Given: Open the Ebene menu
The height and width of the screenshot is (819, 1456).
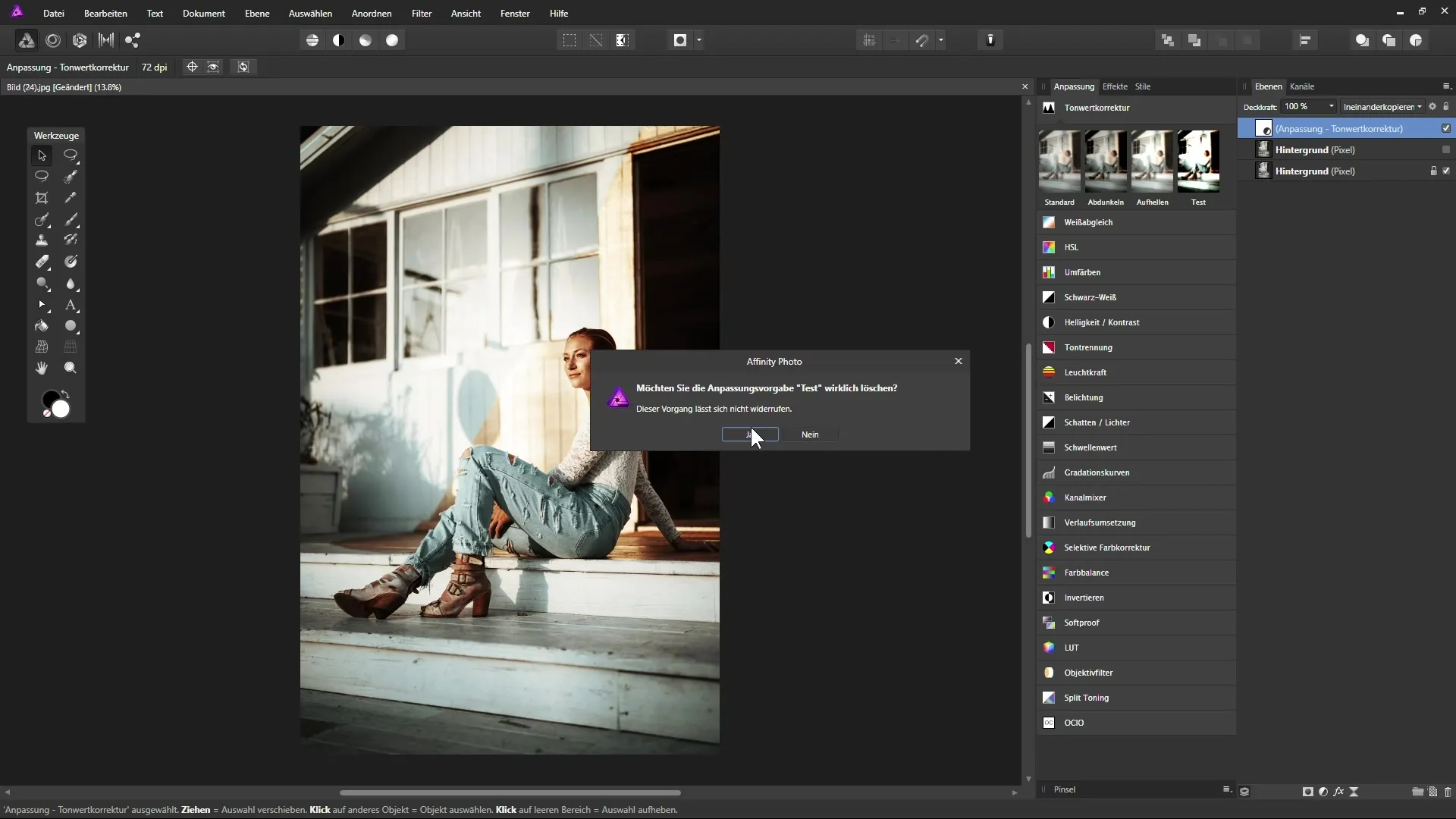Looking at the screenshot, I should coord(257,14).
